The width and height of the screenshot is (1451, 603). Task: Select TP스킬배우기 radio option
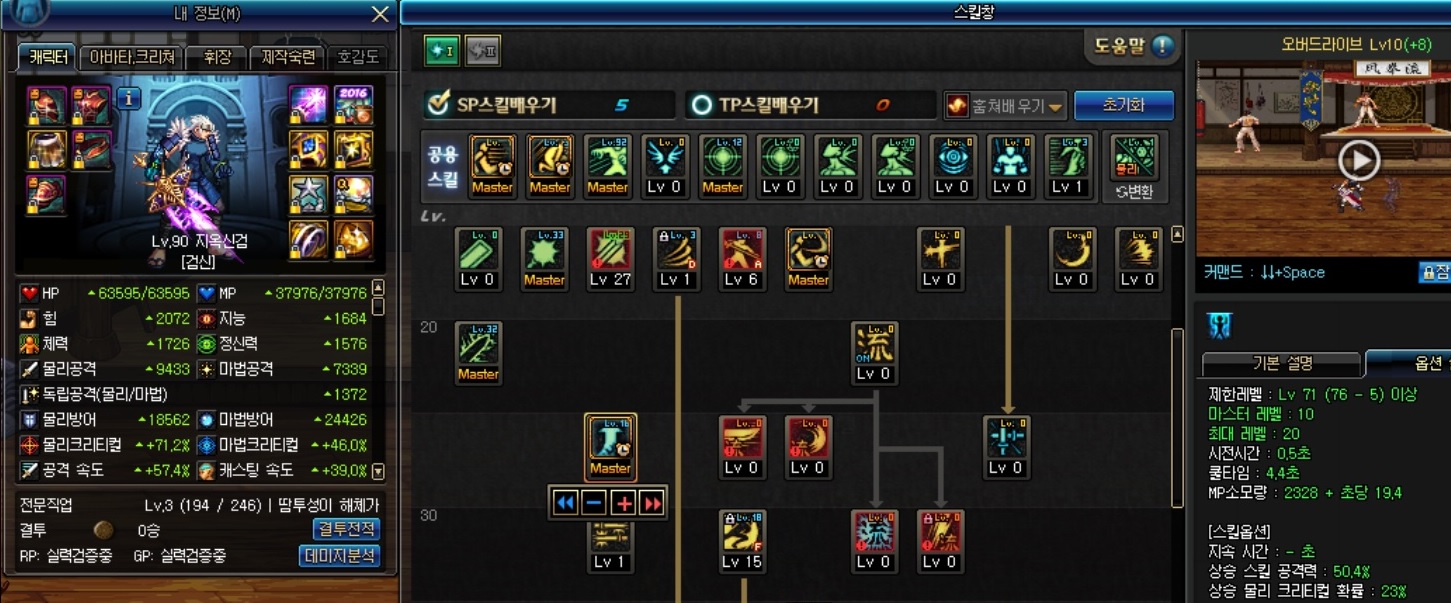tap(702, 105)
